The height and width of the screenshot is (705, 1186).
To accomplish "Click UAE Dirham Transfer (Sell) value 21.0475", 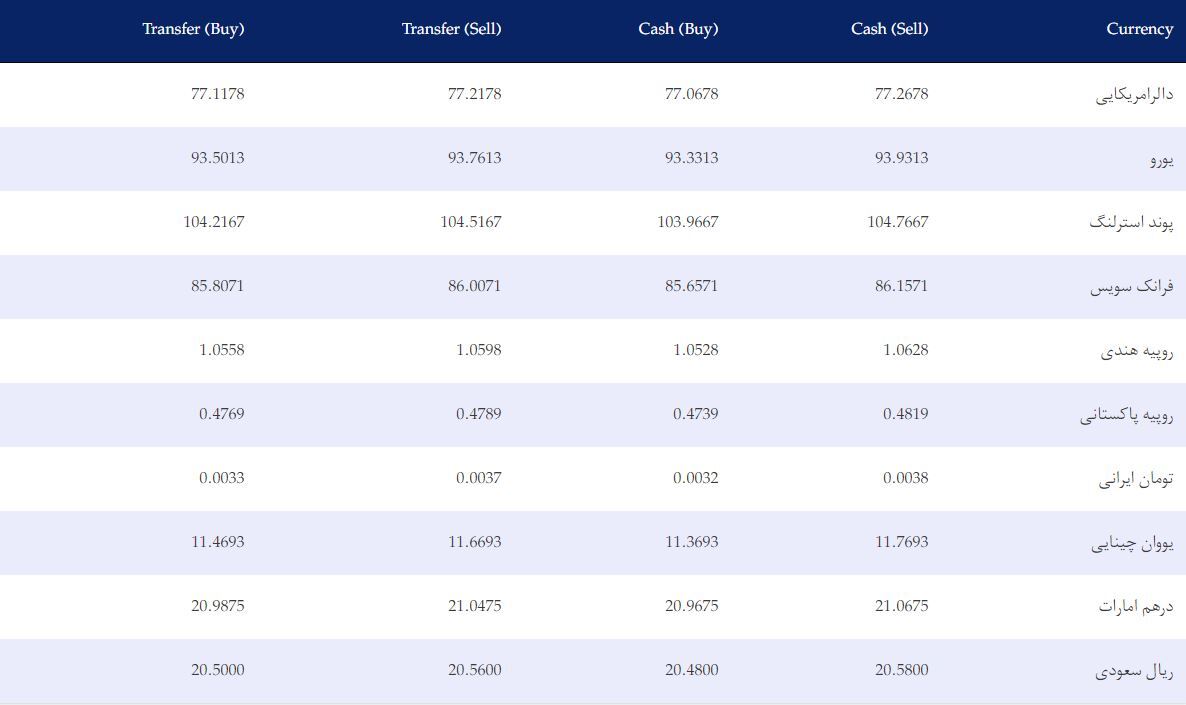I will tap(474, 605).
